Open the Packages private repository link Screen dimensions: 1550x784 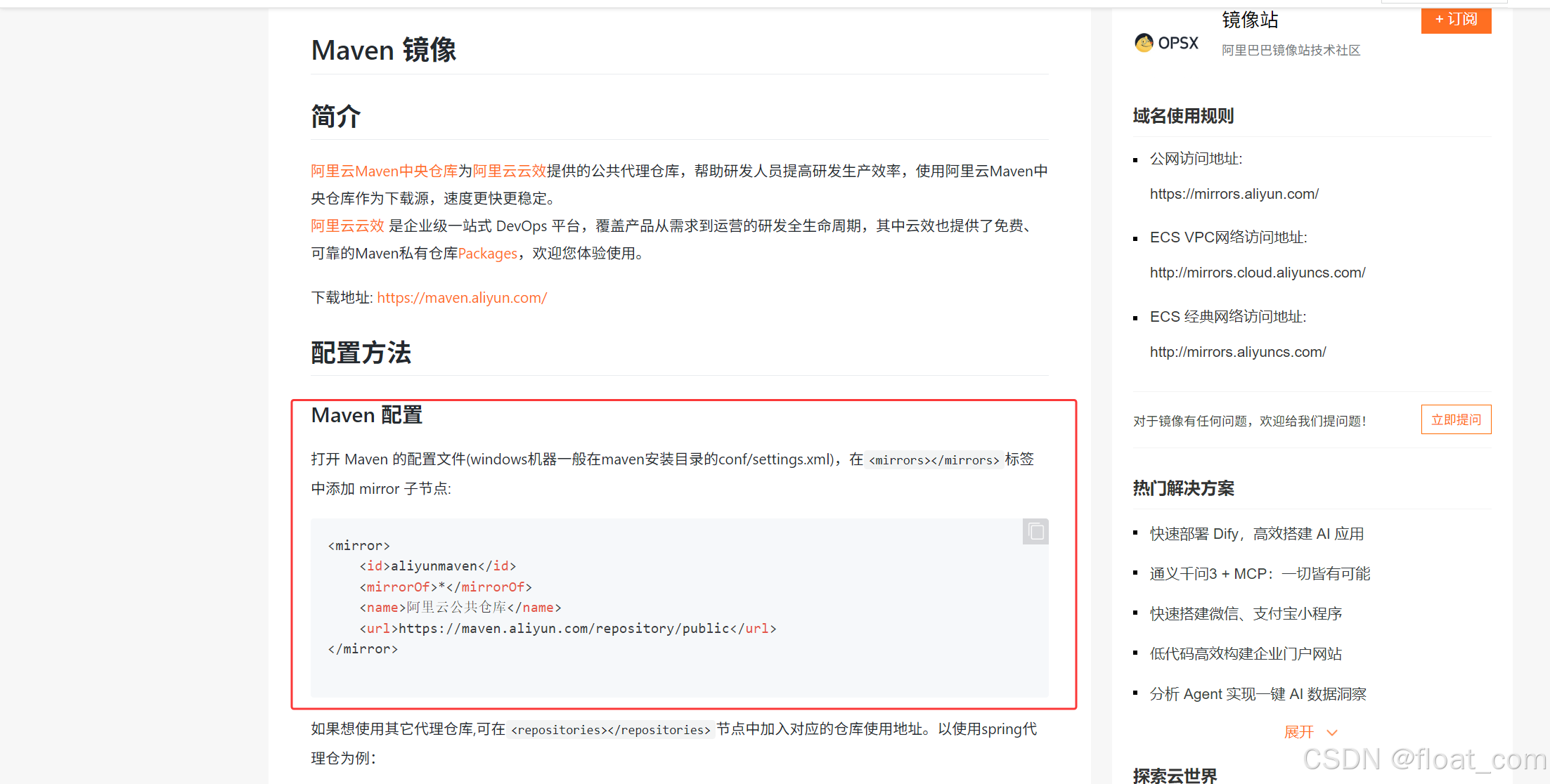tap(487, 254)
